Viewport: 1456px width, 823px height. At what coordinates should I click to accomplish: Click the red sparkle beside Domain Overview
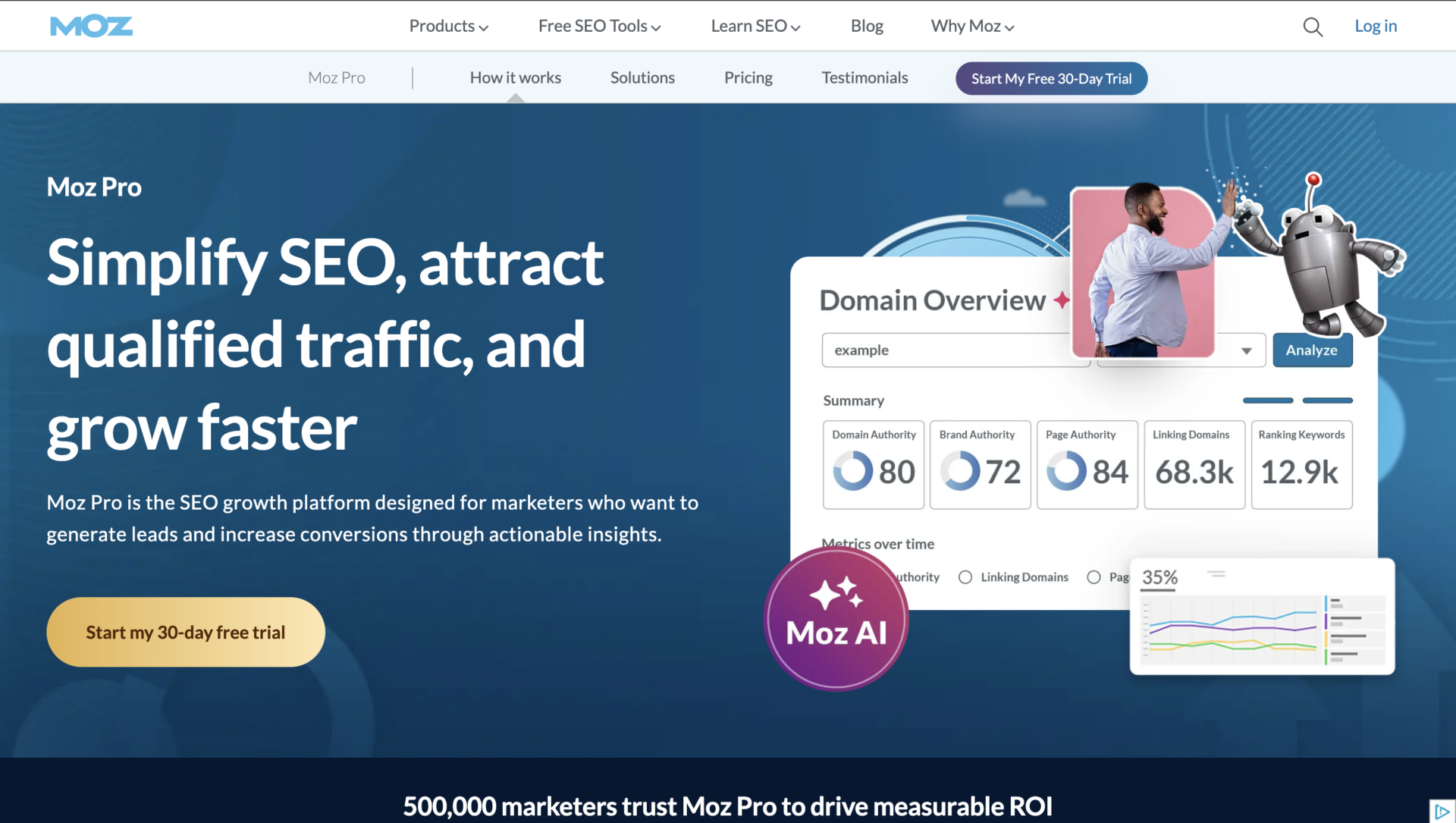[x=1062, y=300]
